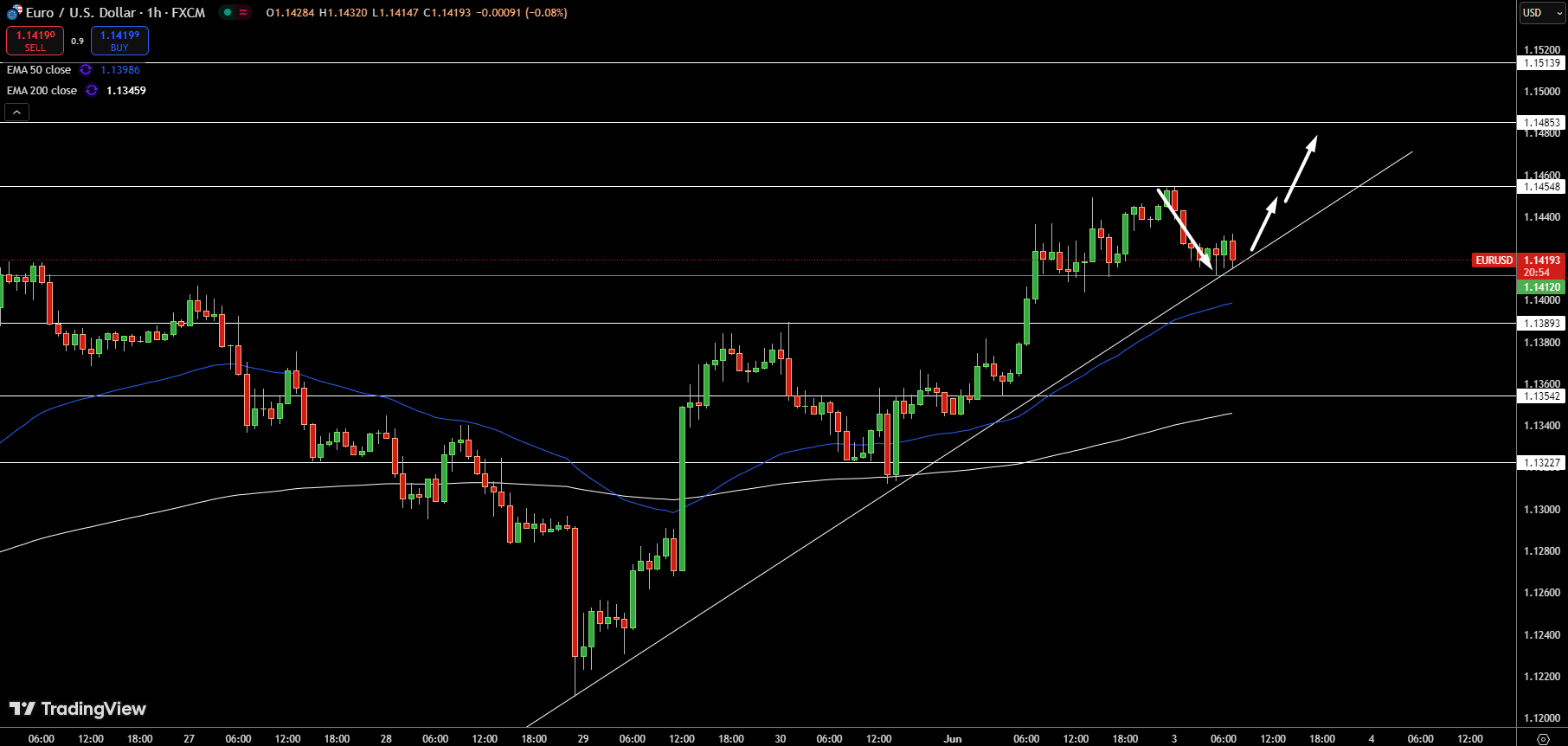Screen dimensions: 1568x746
Task: Click the pink approximately-equal data icon
Action: pos(243,12)
